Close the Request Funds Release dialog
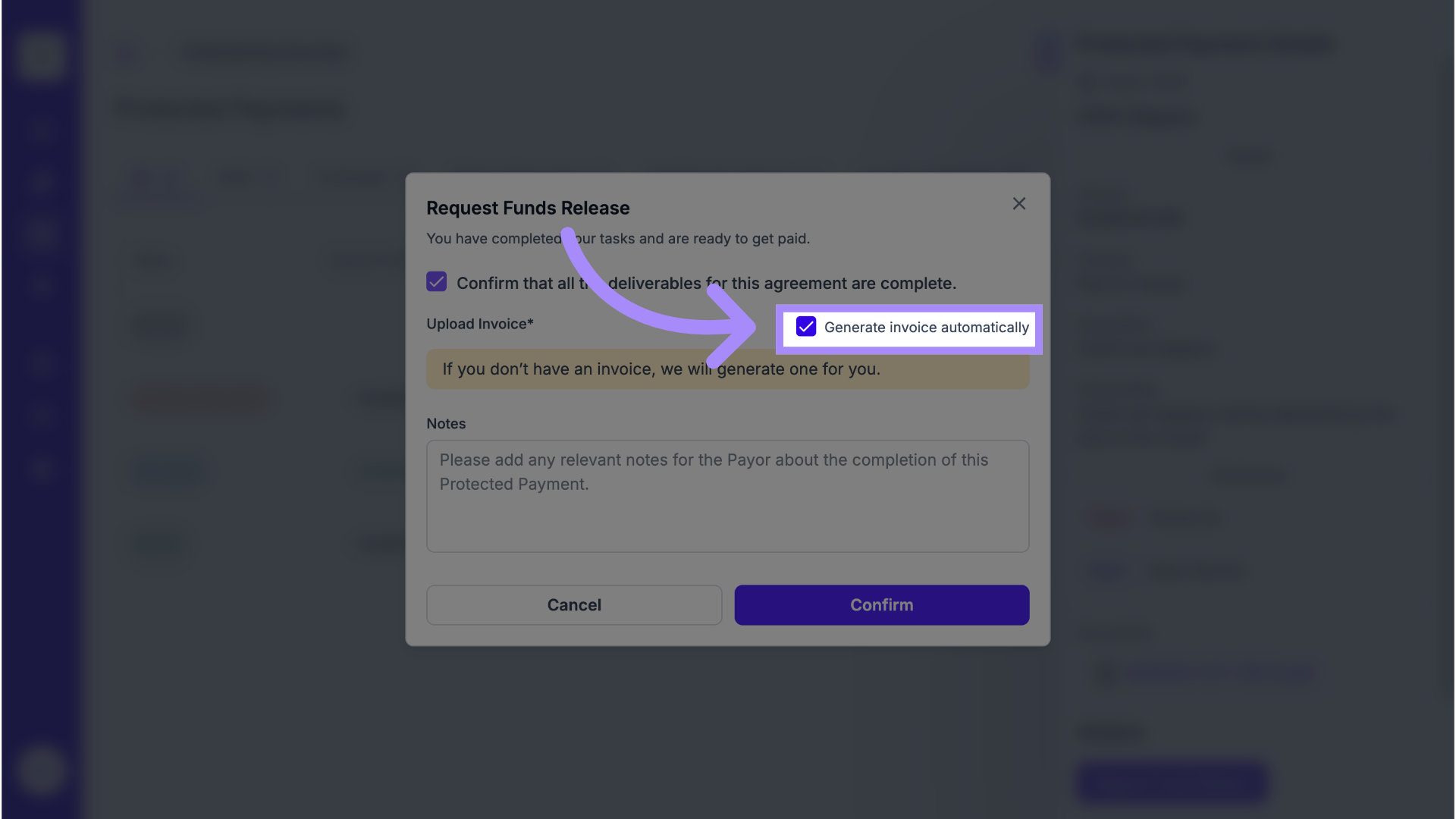The height and width of the screenshot is (819, 1456). (x=1018, y=203)
